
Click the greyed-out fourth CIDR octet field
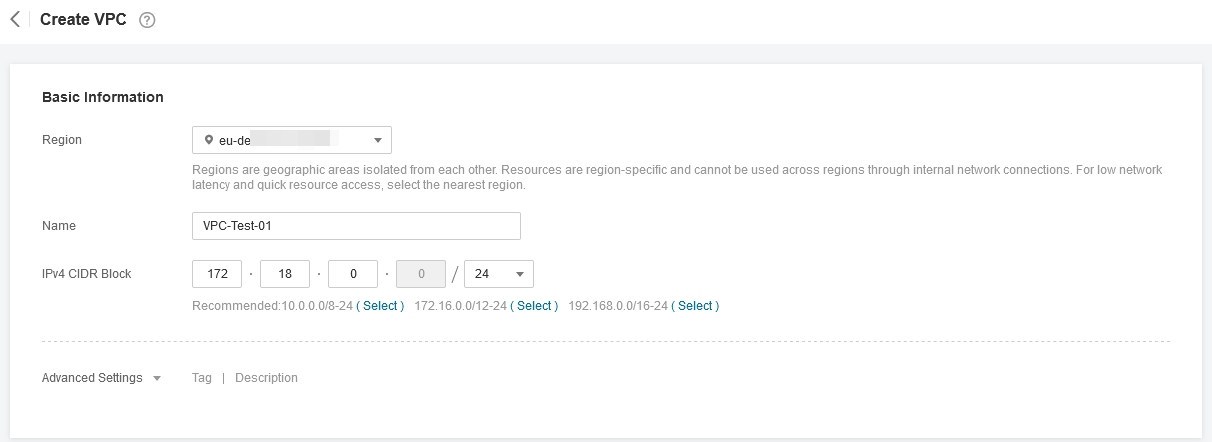click(421, 274)
